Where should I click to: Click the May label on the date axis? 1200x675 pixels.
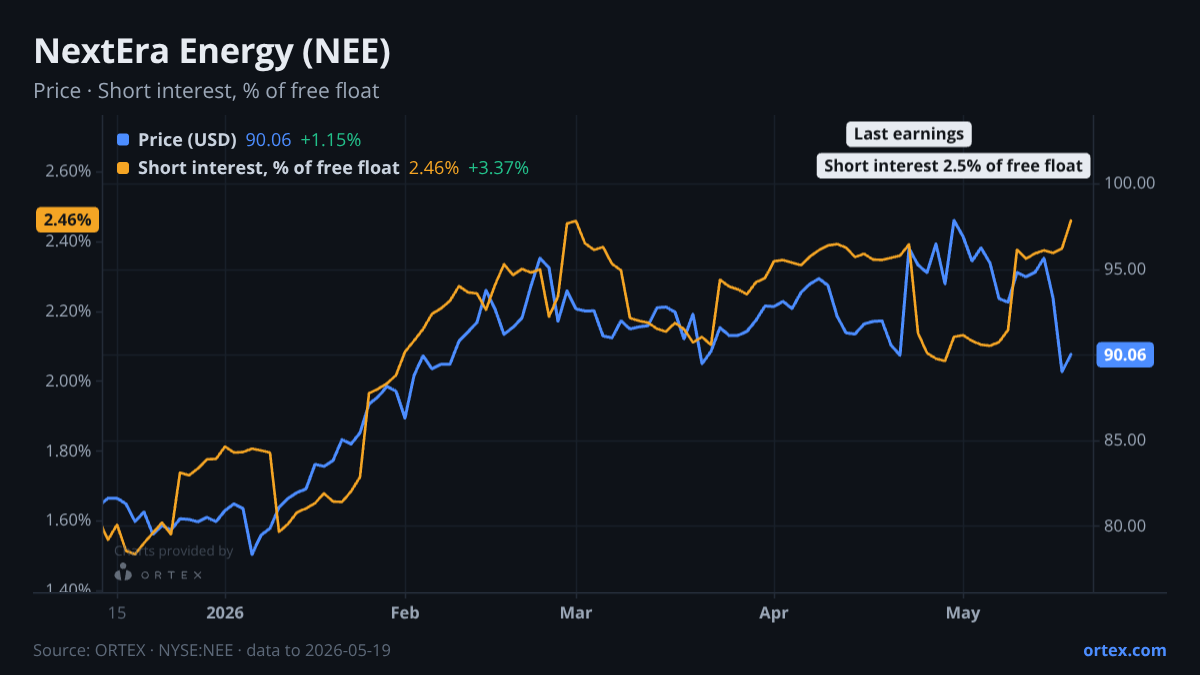(963, 613)
